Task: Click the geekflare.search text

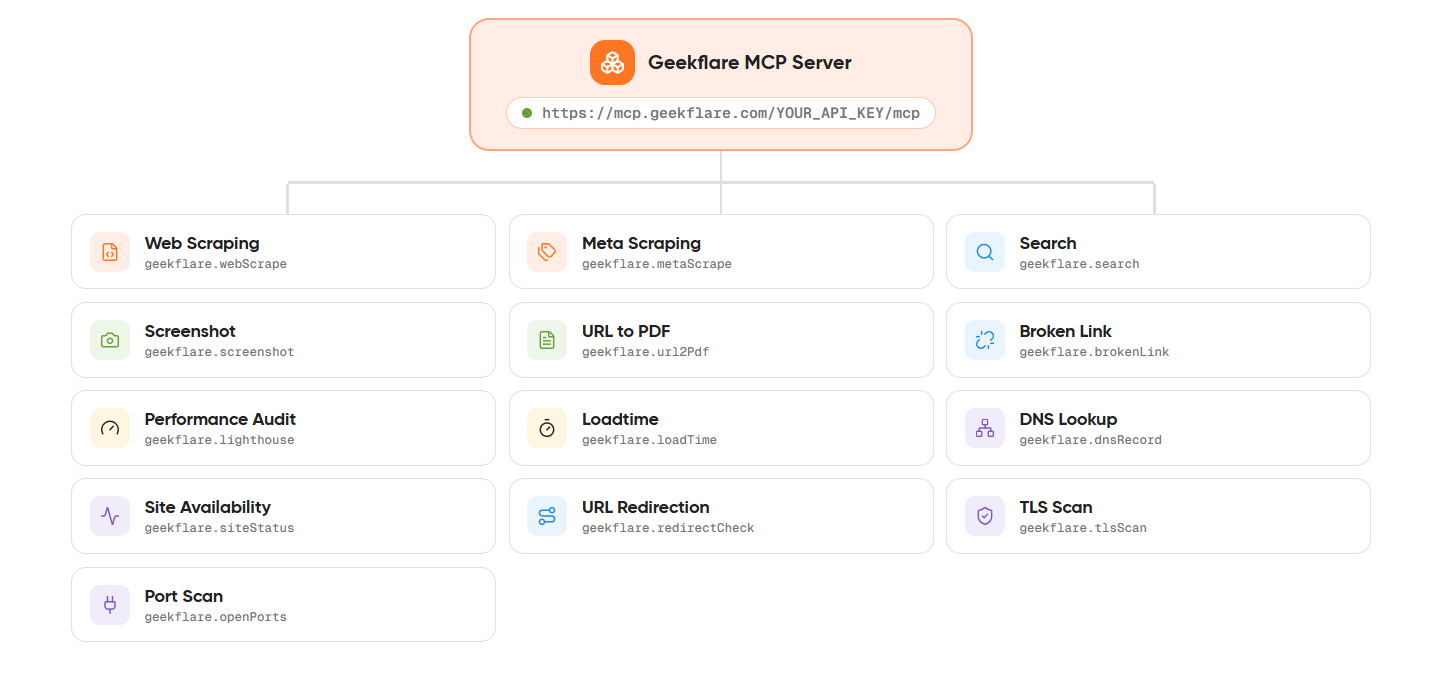Action: pos(1080,264)
